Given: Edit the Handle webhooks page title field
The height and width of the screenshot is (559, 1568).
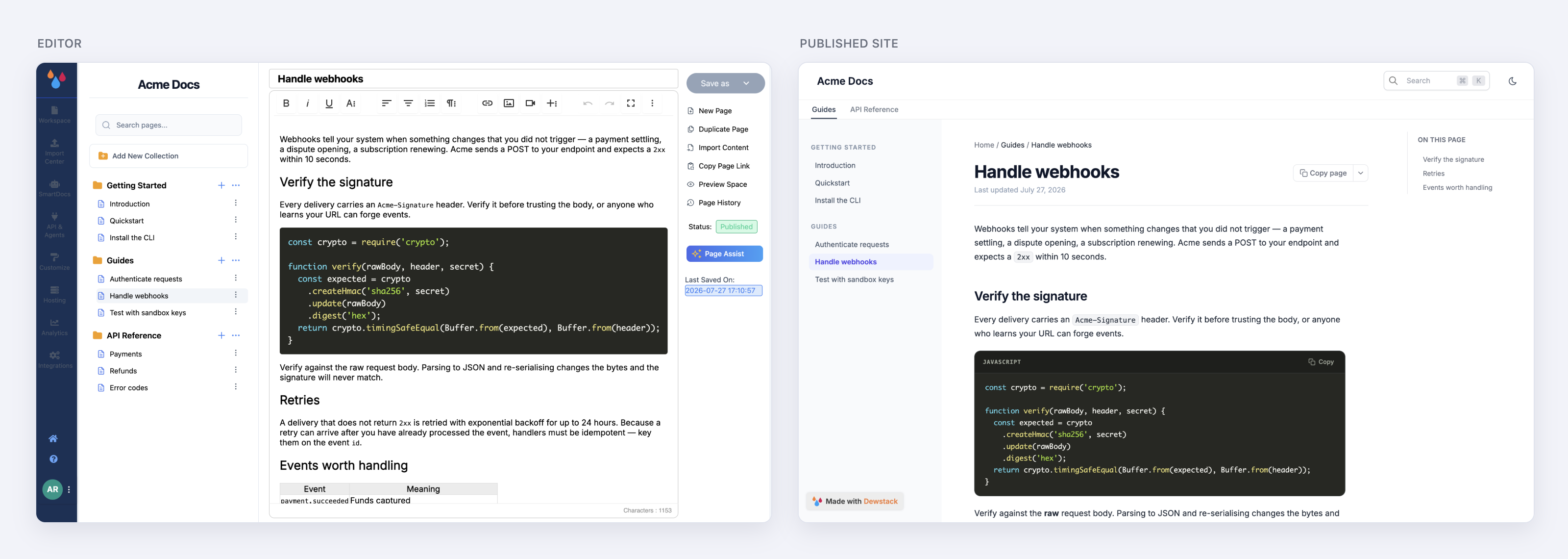Looking at the screenshot, I should click(x=473, y=79).
